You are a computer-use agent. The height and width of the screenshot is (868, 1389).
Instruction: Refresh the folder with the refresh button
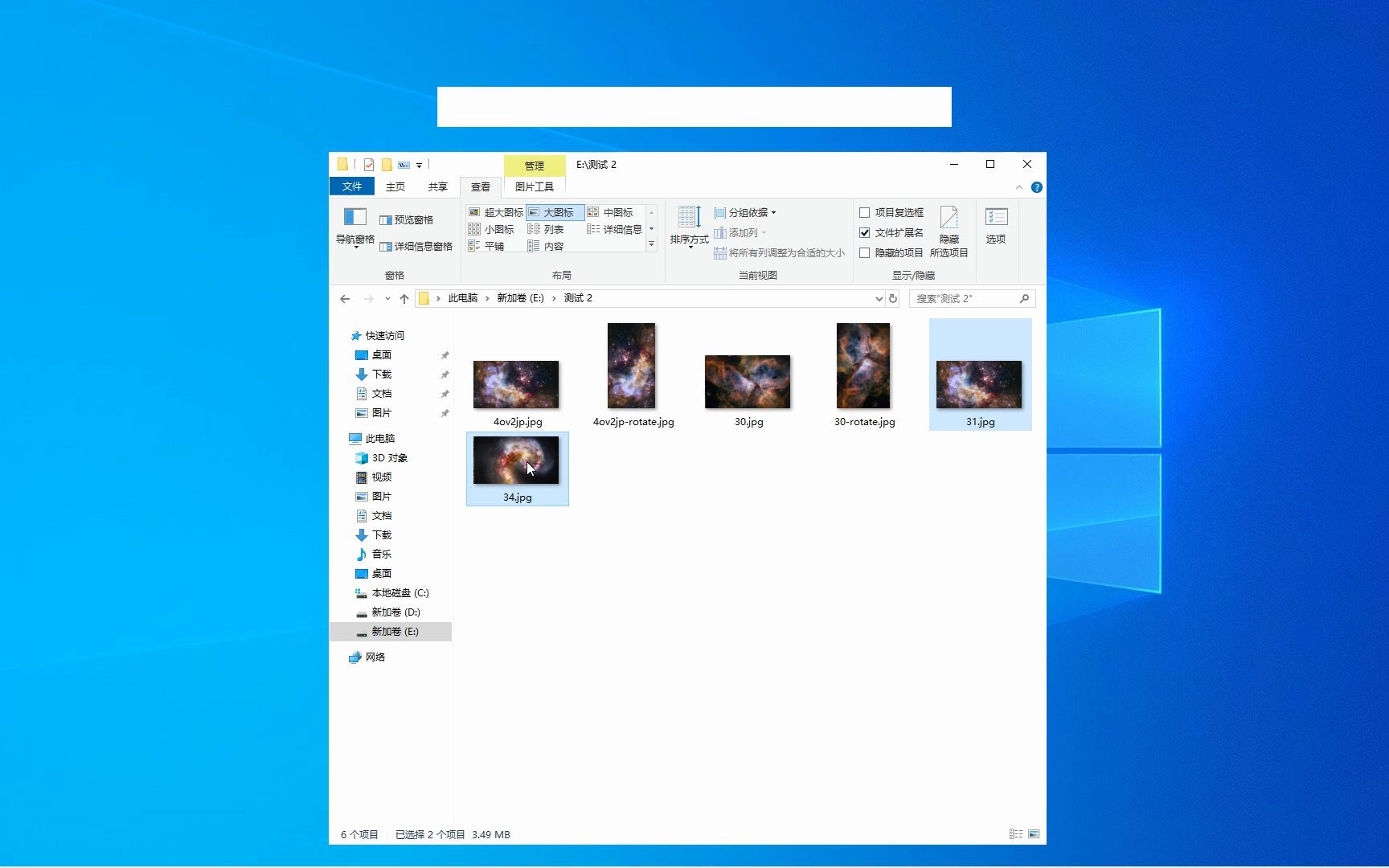pos(893,299)
